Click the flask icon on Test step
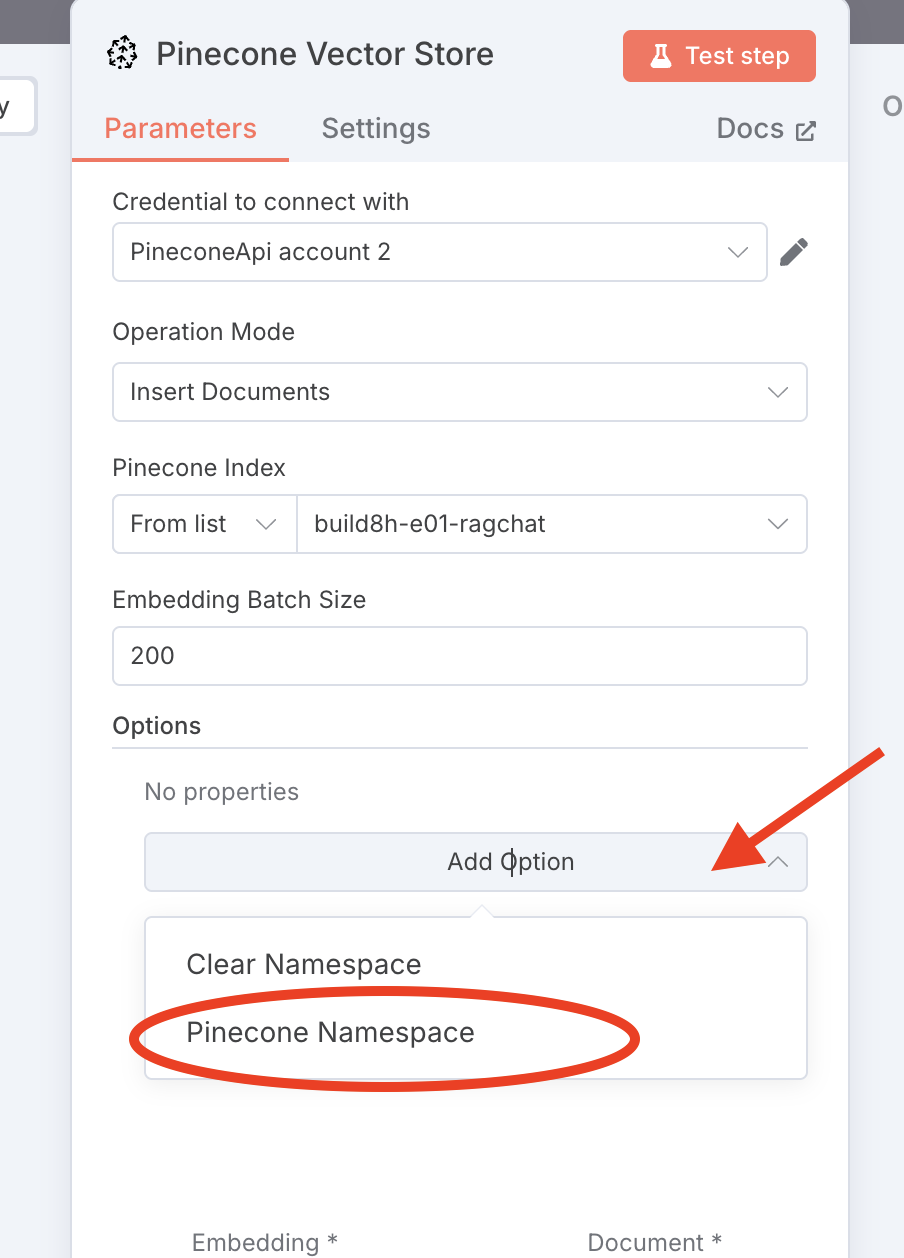Image resolution: width=904 pixels, height=1258 pixels. 661,56
